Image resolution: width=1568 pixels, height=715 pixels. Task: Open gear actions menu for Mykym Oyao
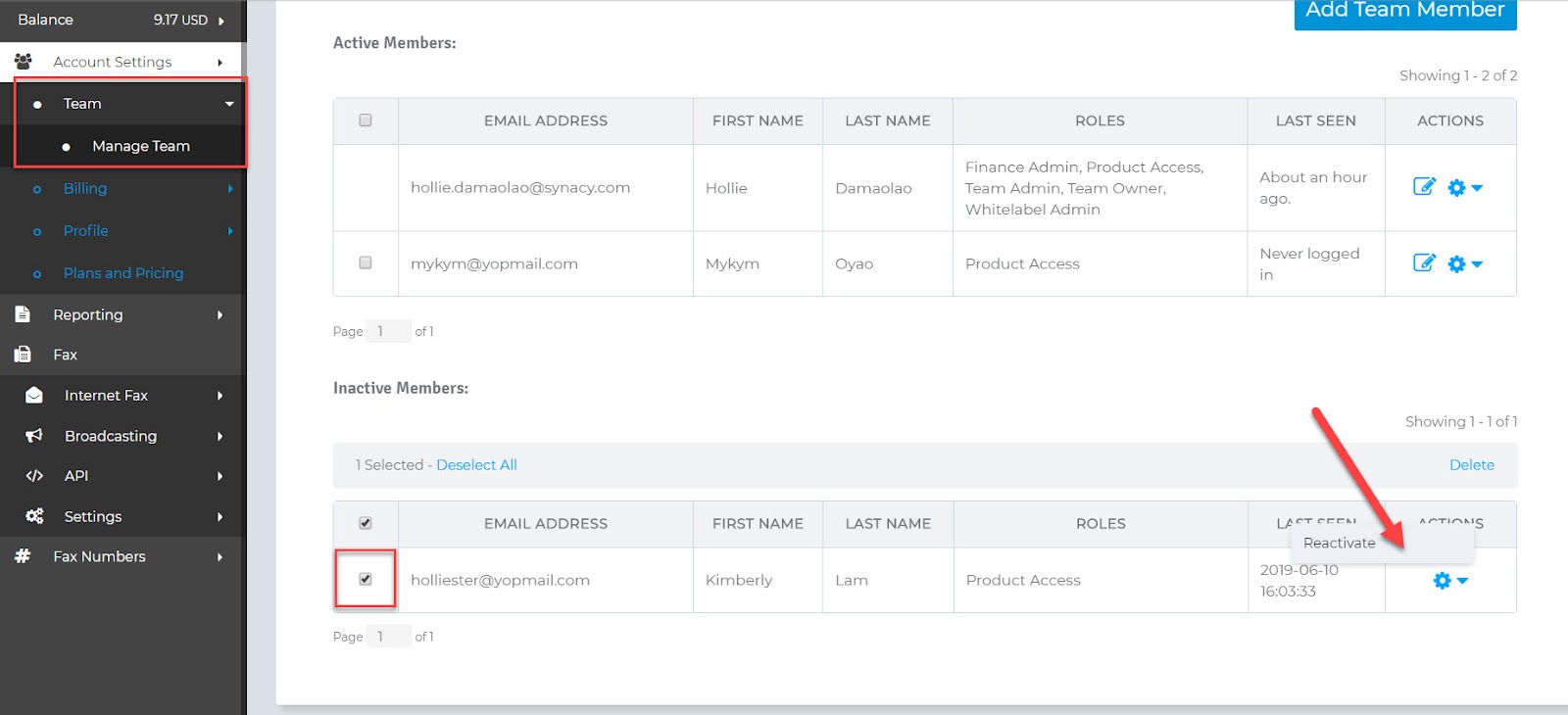point(1464,264)
